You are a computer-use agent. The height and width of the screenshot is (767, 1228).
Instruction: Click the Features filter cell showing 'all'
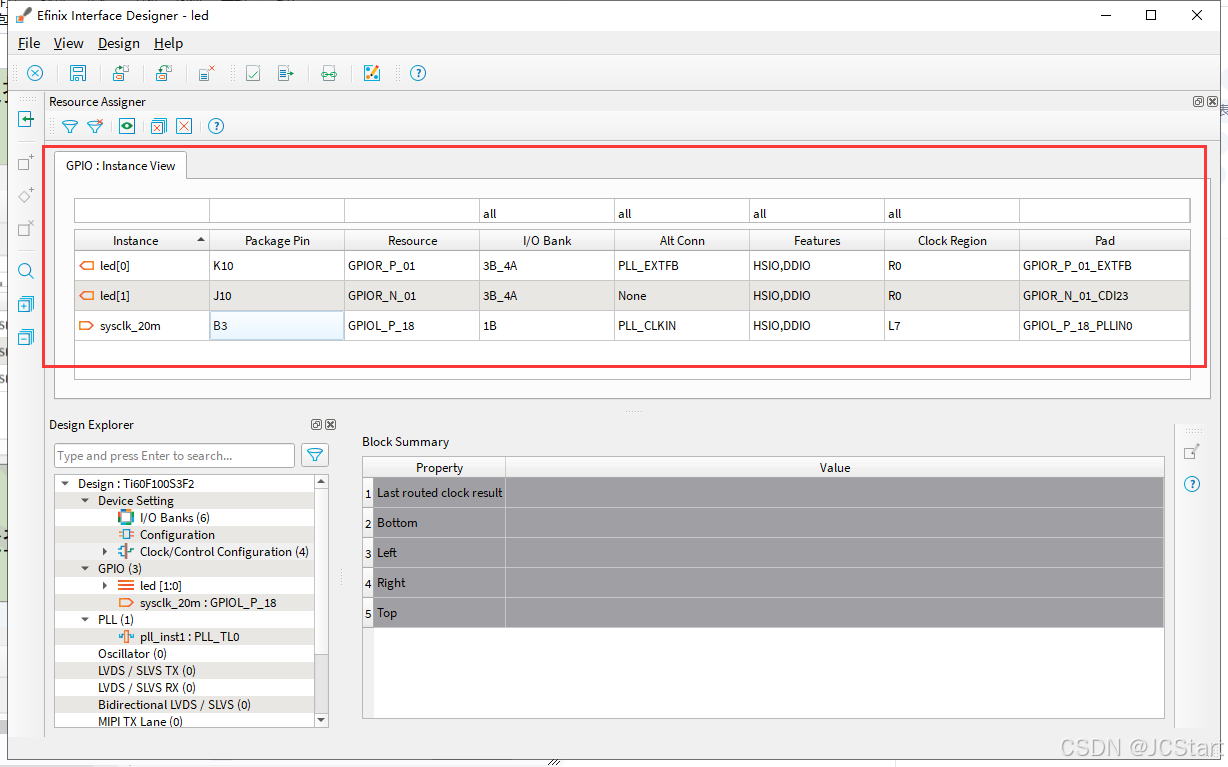[817, 213]
